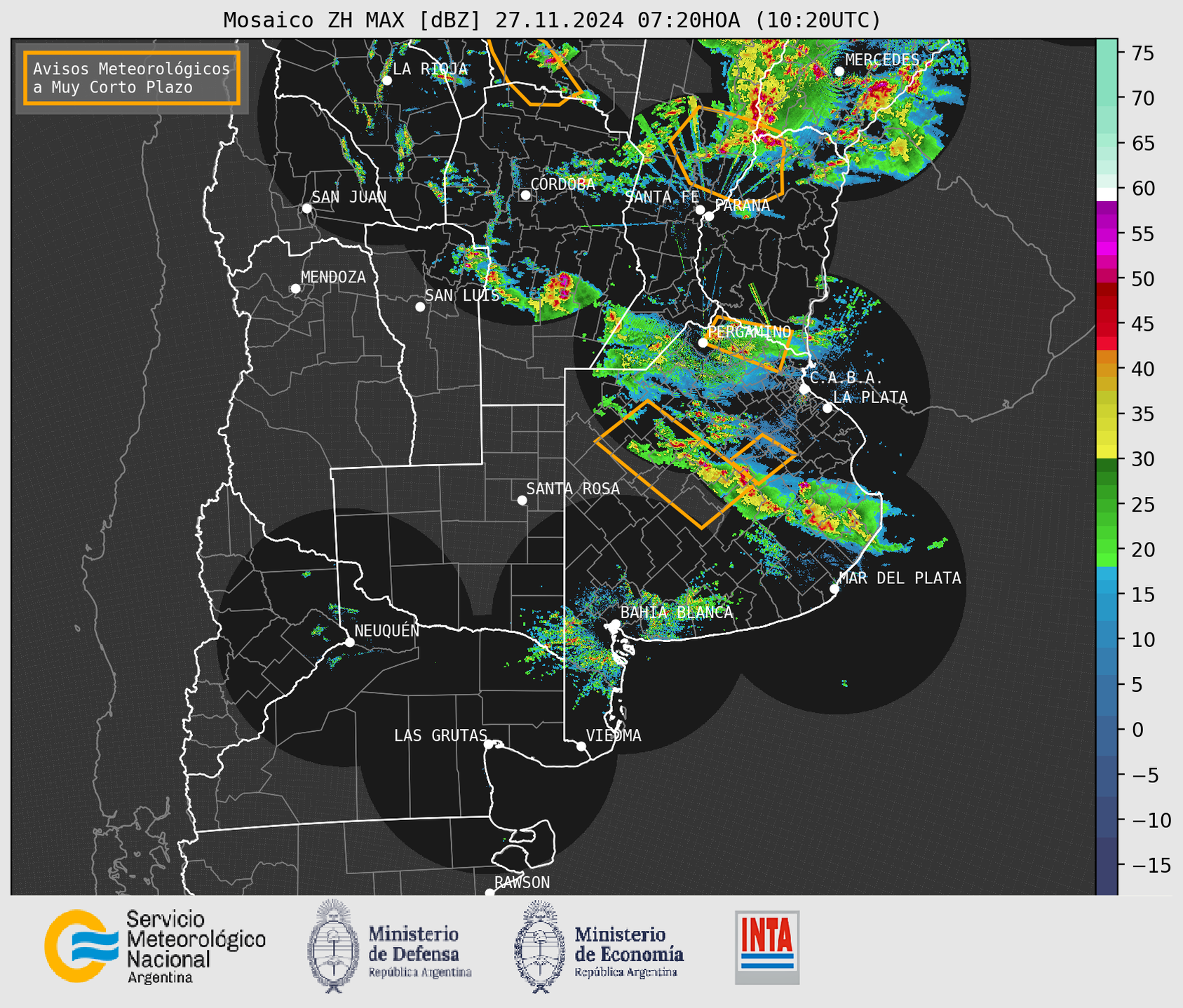1183x1008 pixels.
Task: Click the LAS GRUTAS city label
Action: point(440,735)
